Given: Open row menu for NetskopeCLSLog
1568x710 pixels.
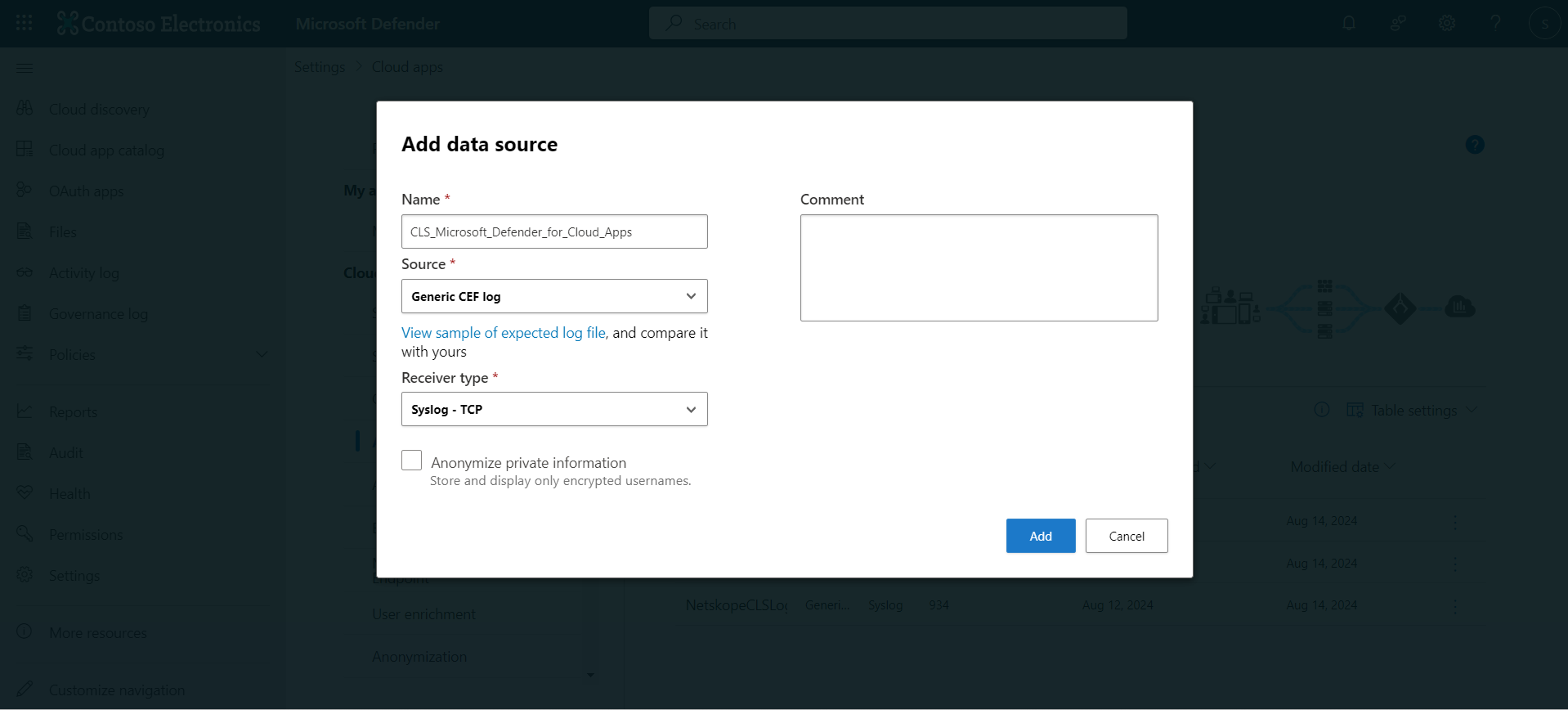Looking at the screenshot, I should click(x=1455, y=605).
